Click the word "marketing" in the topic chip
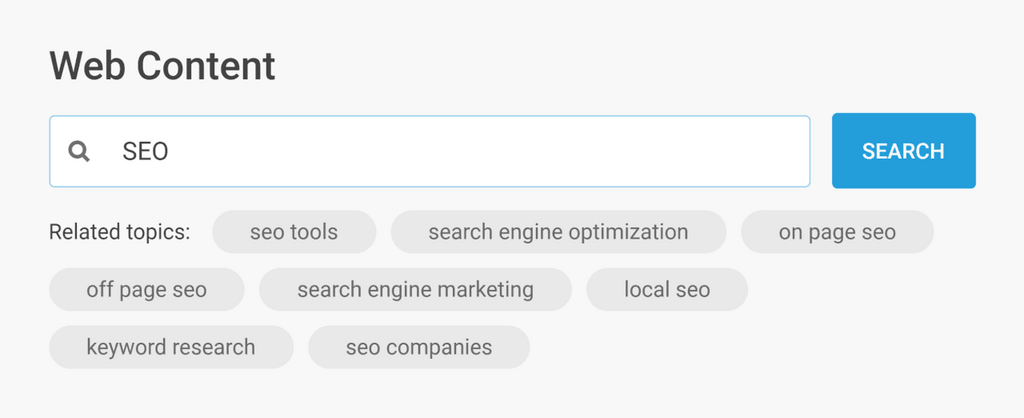 click(x=488, y=290)
